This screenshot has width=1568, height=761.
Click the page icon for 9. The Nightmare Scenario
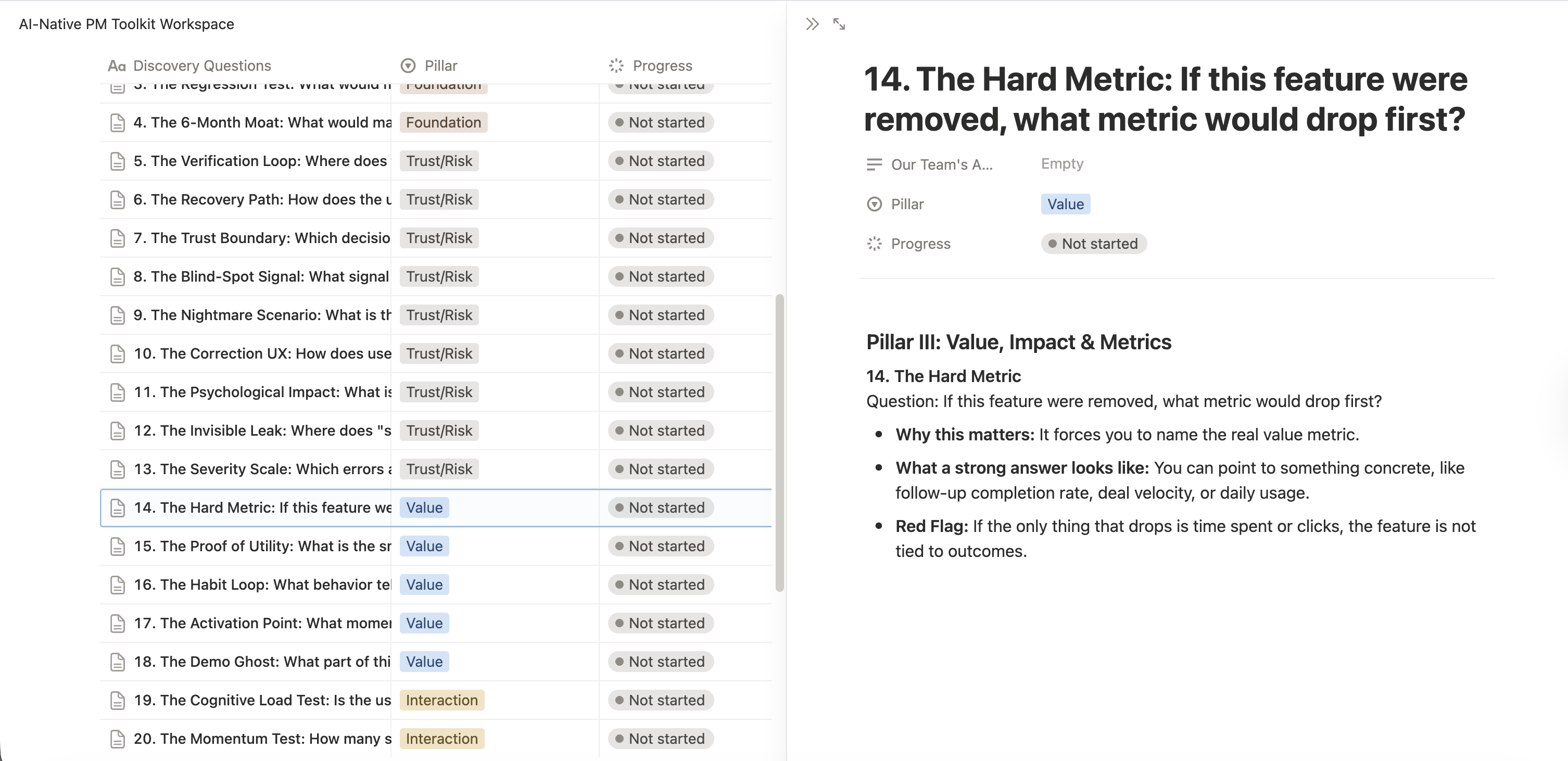(x=118, y=315)
